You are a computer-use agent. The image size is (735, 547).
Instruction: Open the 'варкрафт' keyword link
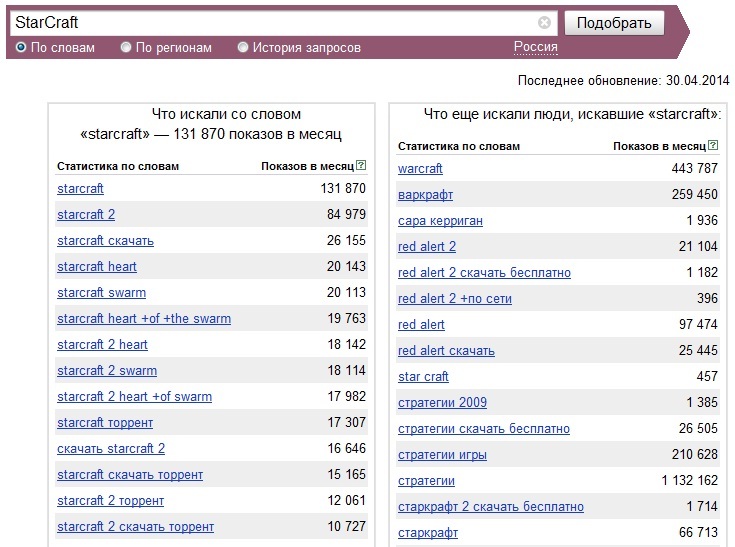point(425,195)
